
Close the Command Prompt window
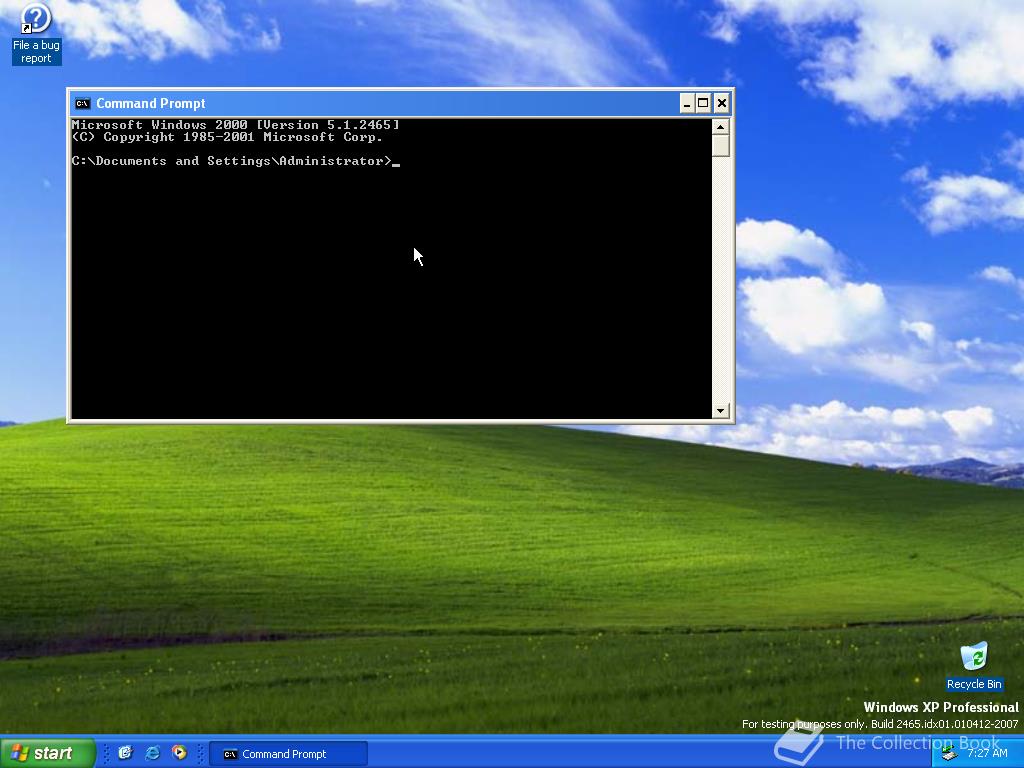[x=722, y=103]
